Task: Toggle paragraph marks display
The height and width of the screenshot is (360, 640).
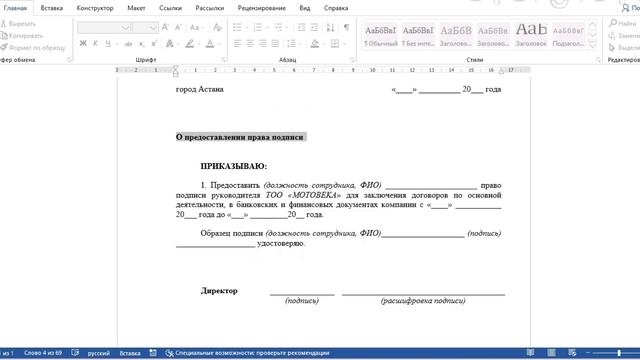Action: tap(346, 27)
